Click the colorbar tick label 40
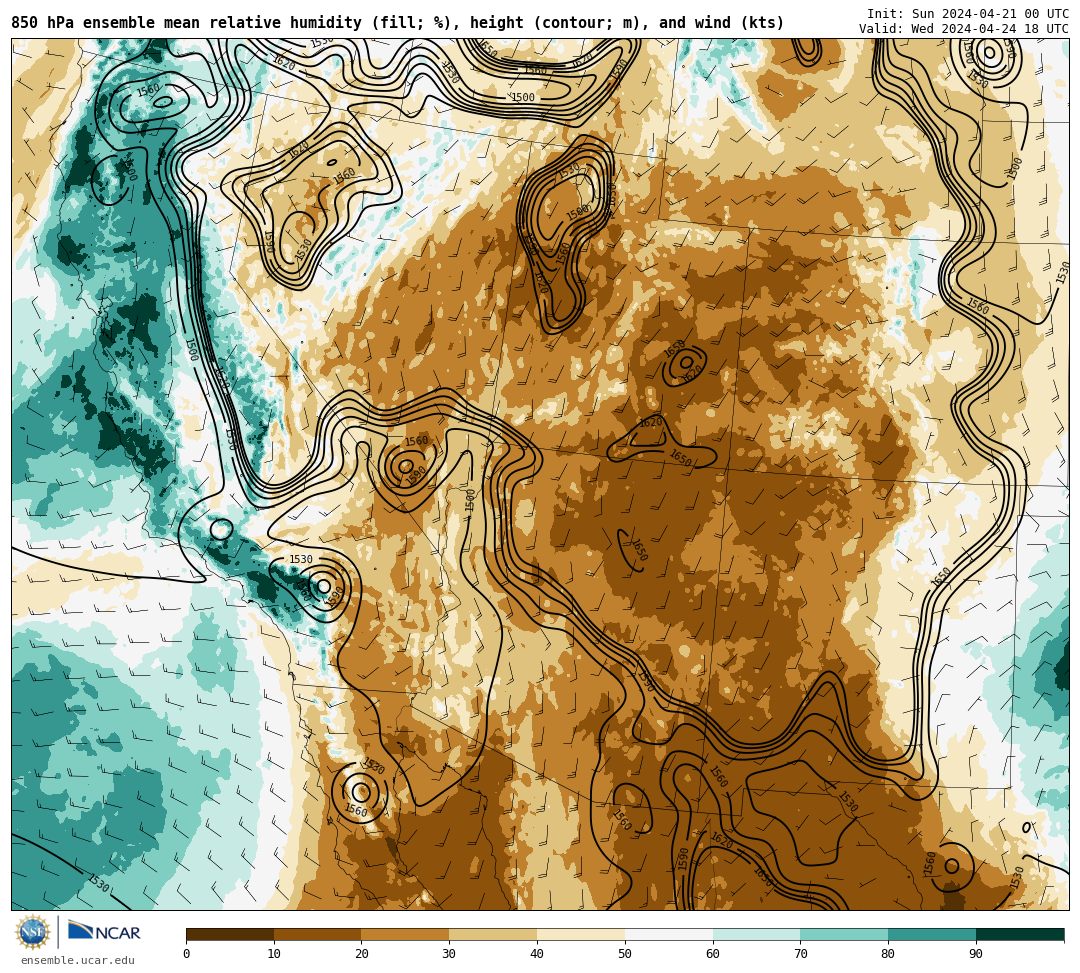Viewport: 1080px width, 973px height. (537, 954)
